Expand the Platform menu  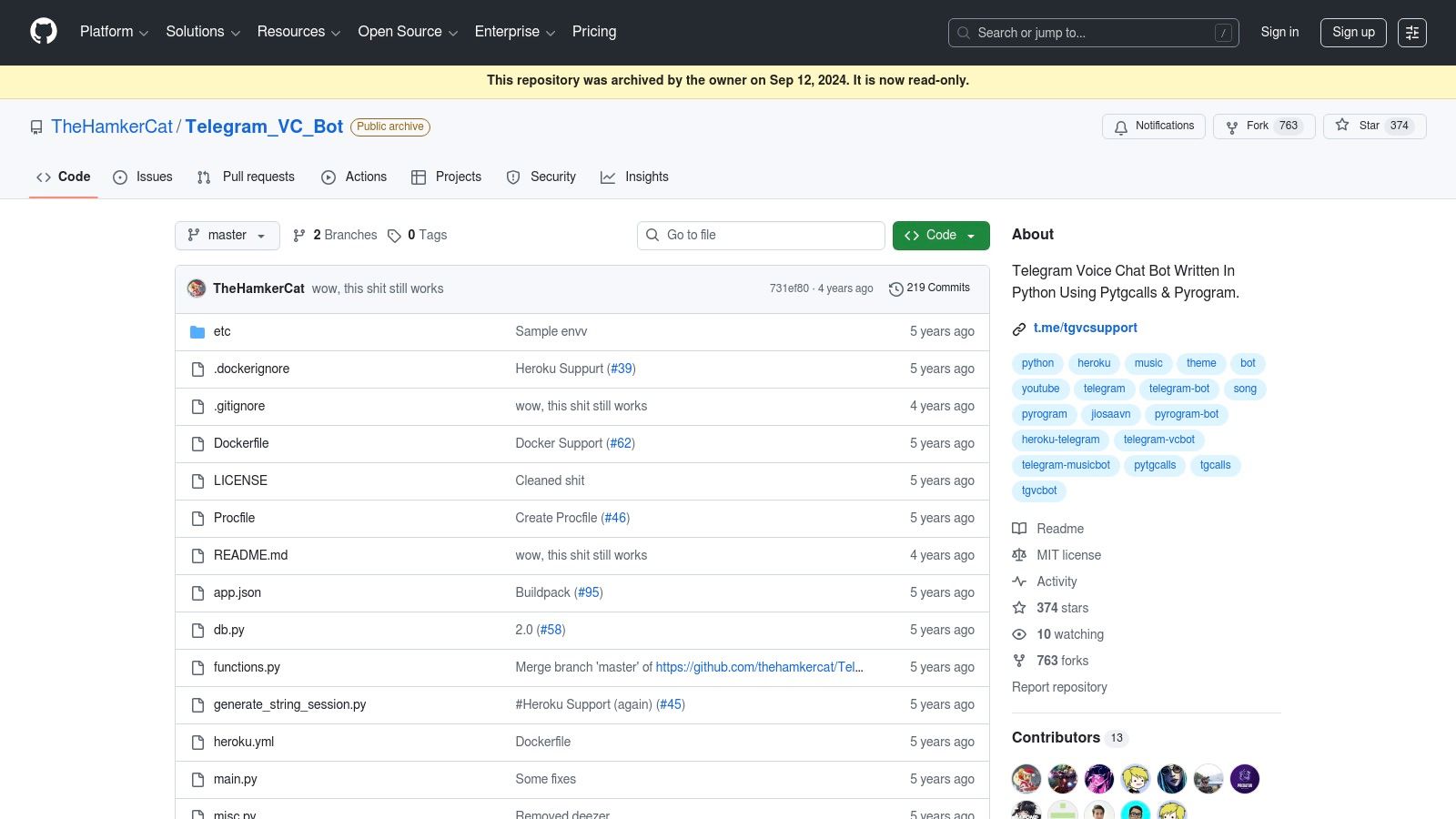pyautogui.click(x=114, y=32)
